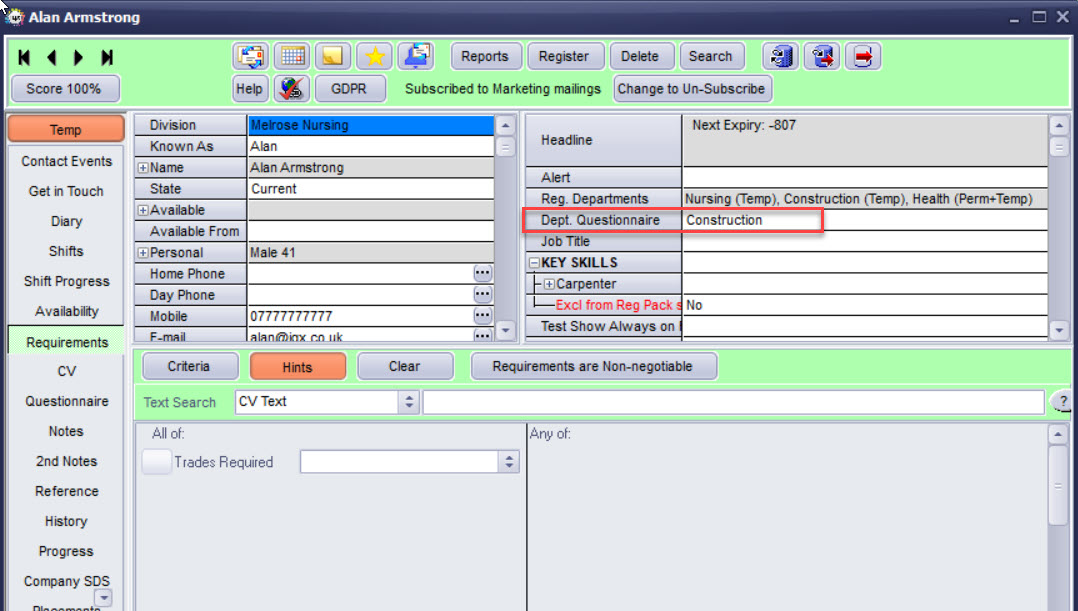The width and height of the screenshot is (1078, 611).
Task: Expand the Available row
Action: point(143,210)
